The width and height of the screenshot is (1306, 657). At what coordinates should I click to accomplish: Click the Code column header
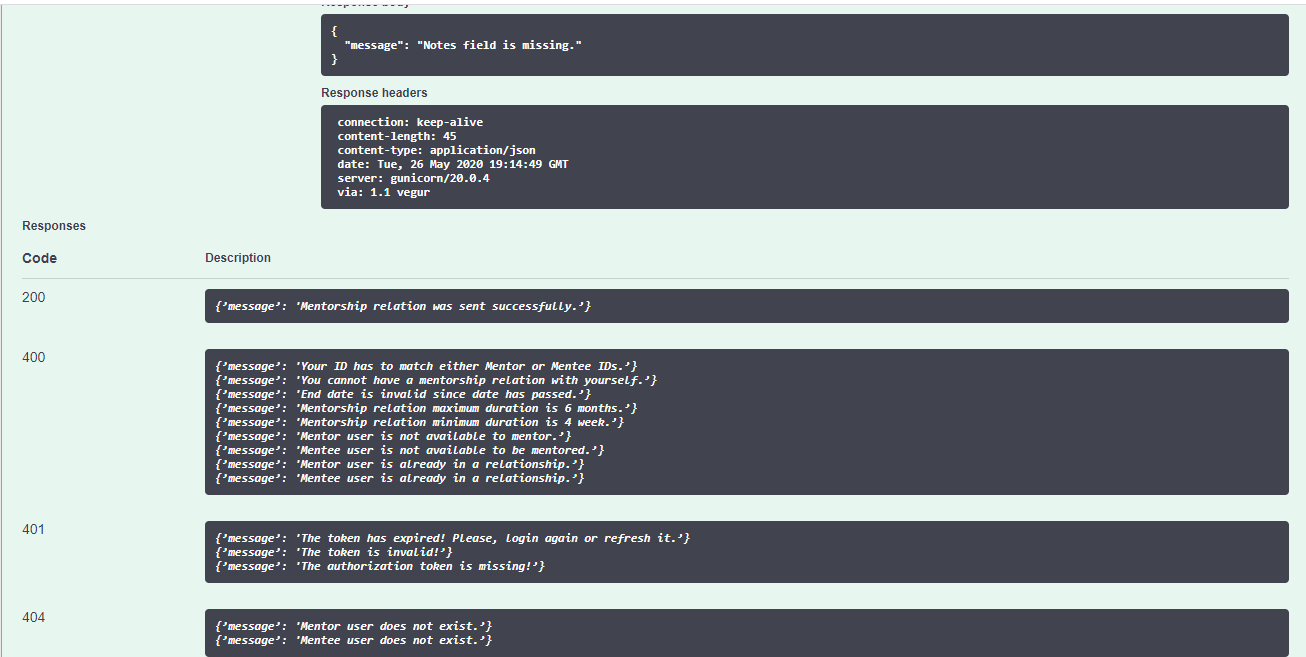click(x=40, y=258)
